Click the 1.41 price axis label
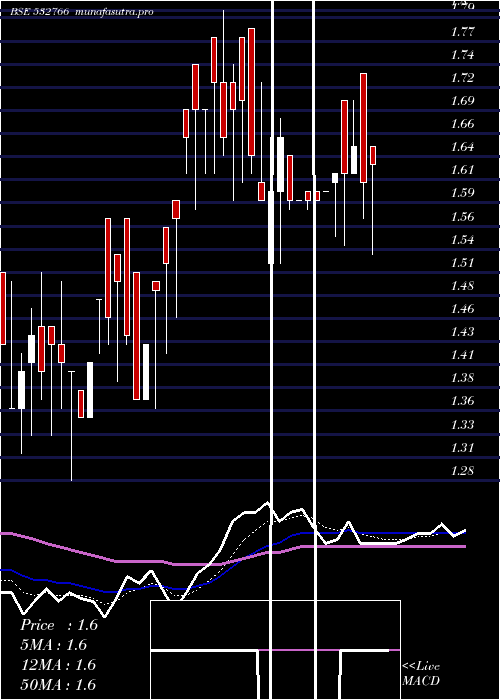 (462, 355)
